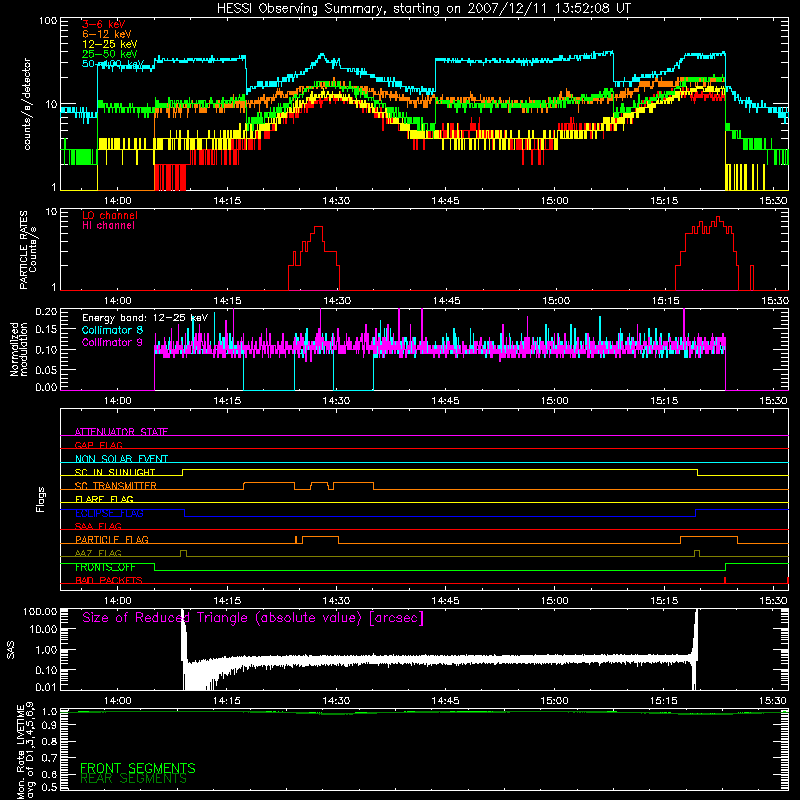Click the 100.00 value on SAS axis
Screen dimensions: 800x800
[x=40, y=612]
